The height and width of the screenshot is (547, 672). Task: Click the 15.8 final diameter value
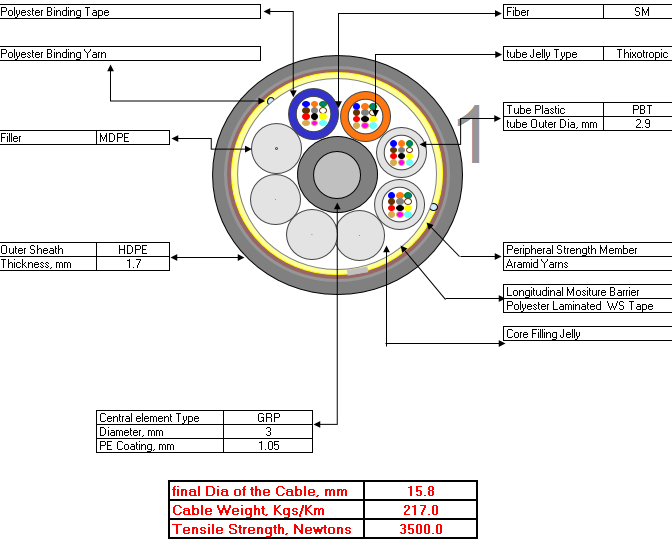[420, 491]
